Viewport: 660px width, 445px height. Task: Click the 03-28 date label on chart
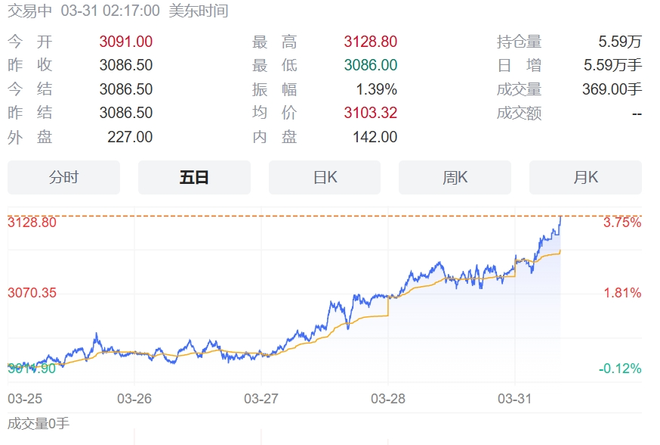coord(388,398)
